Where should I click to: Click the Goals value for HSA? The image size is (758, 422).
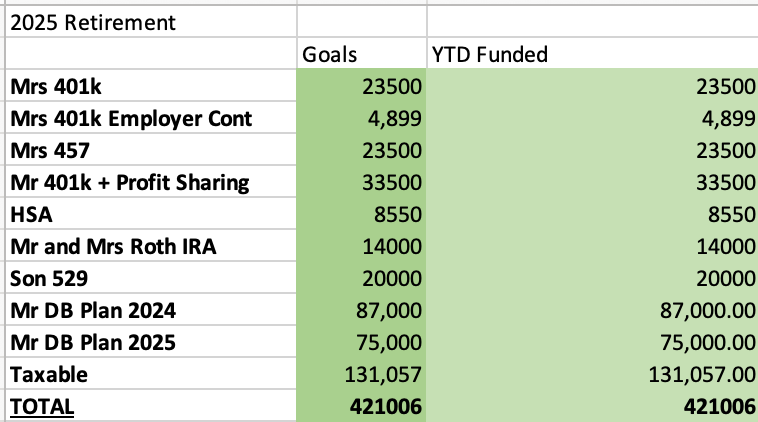362,215
